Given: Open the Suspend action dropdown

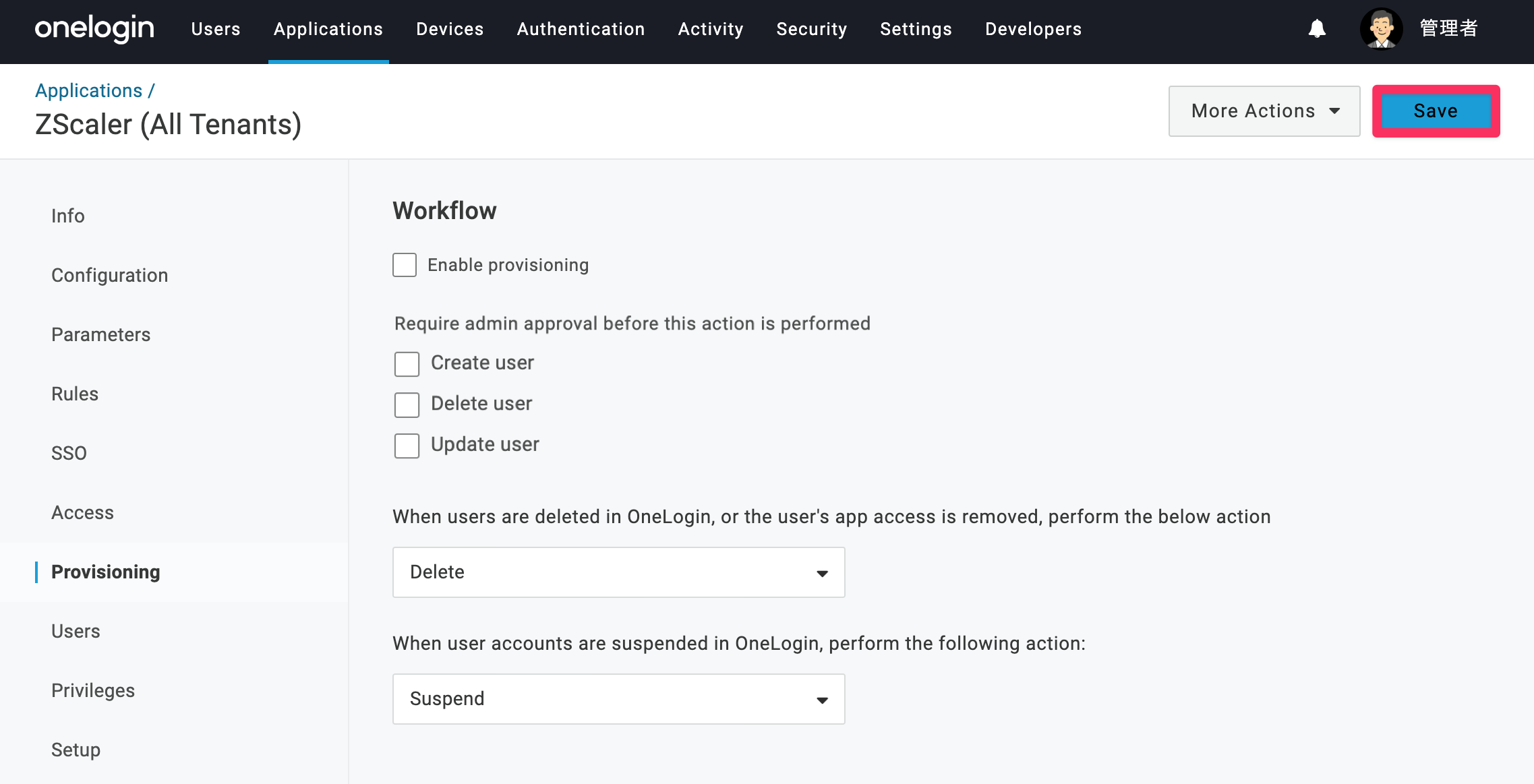Looking at the screenshot, I should (618, 699).
